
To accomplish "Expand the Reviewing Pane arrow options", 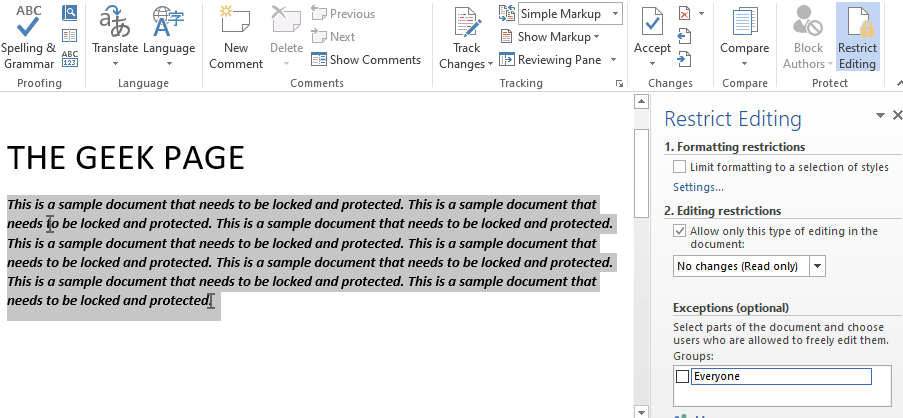I will (x=613, y=59).
